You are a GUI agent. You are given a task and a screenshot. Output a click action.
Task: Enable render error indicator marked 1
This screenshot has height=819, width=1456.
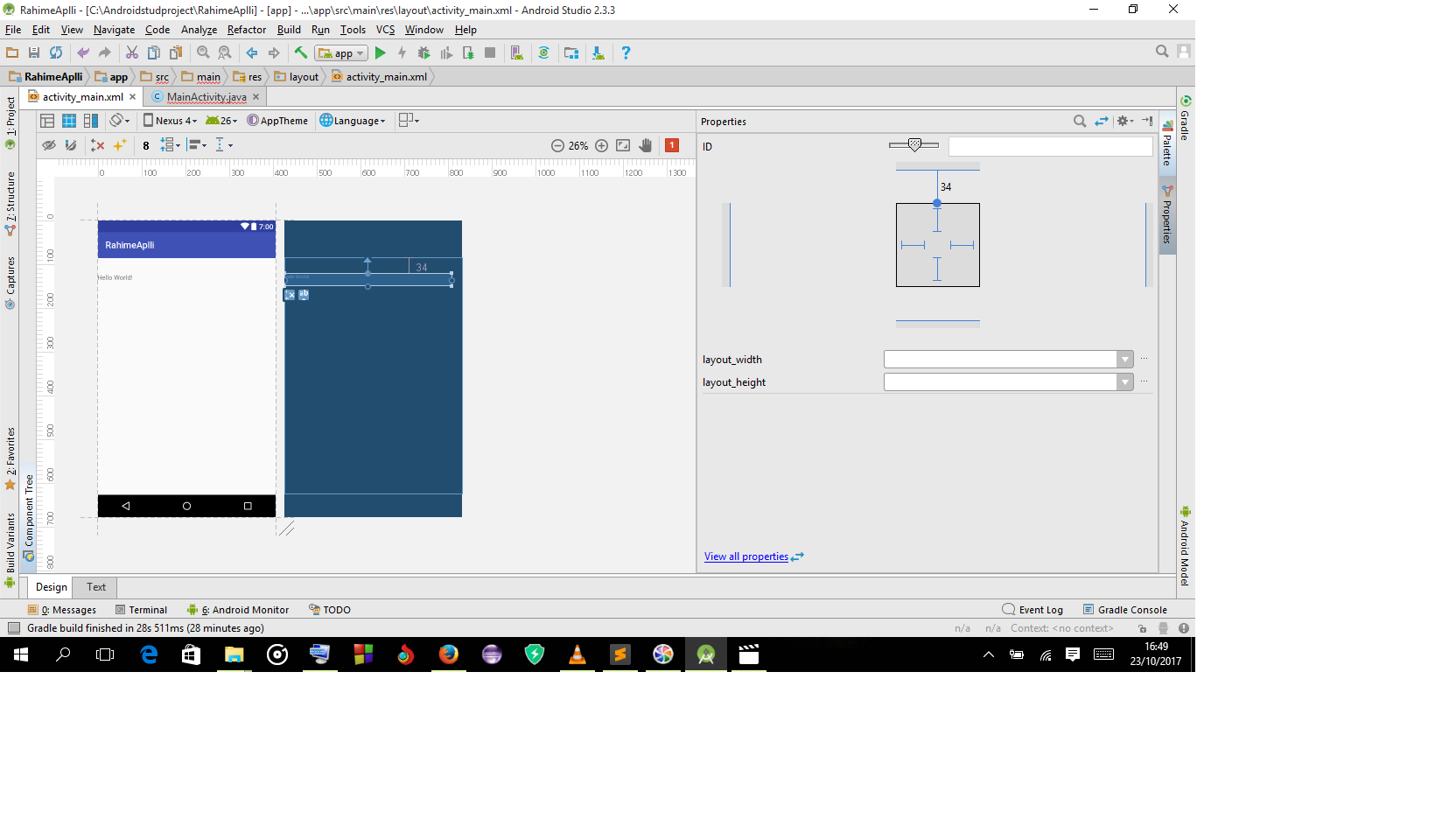[x=672, y=145]
